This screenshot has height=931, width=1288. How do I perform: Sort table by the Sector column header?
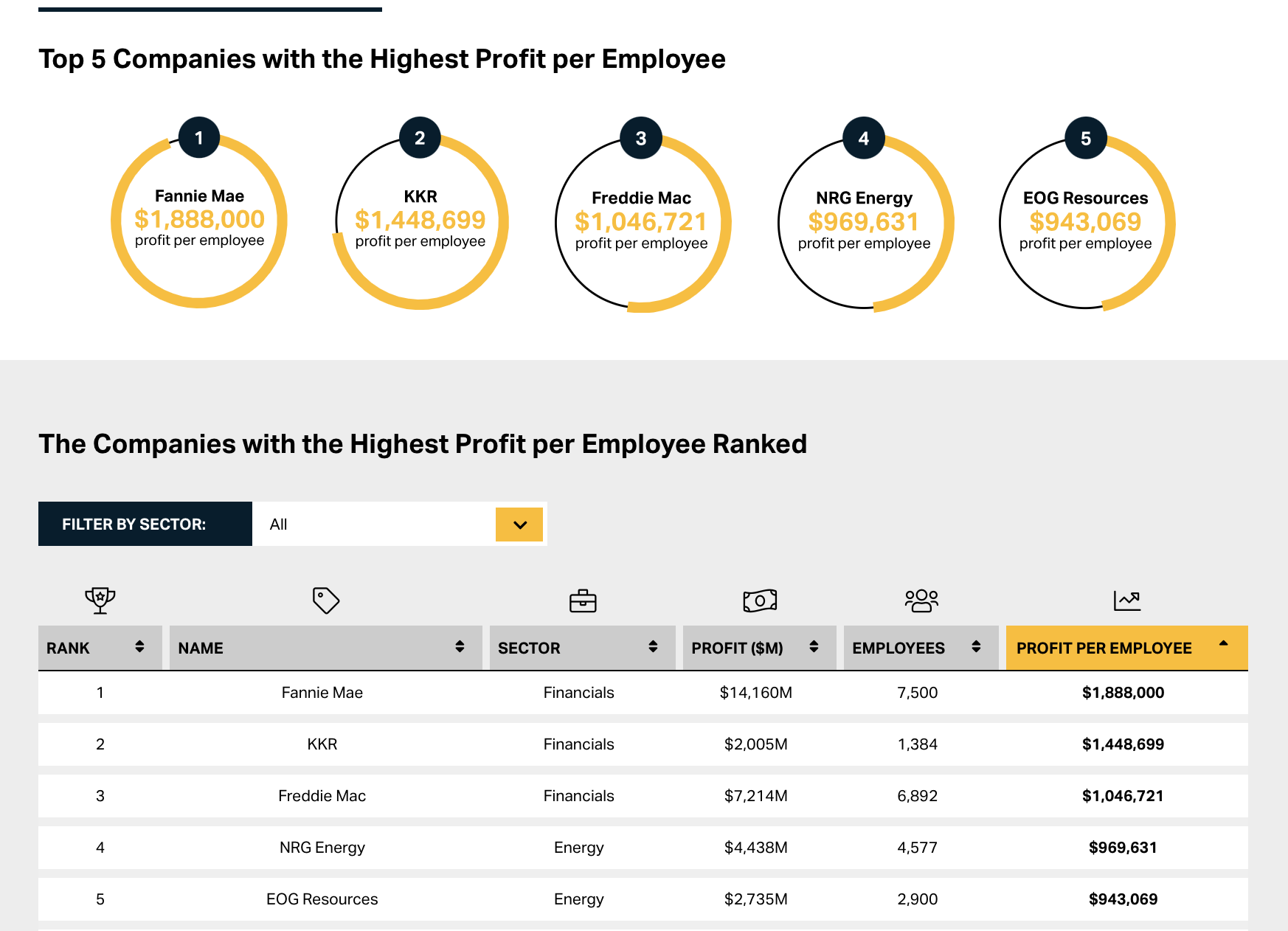(583, 648)
